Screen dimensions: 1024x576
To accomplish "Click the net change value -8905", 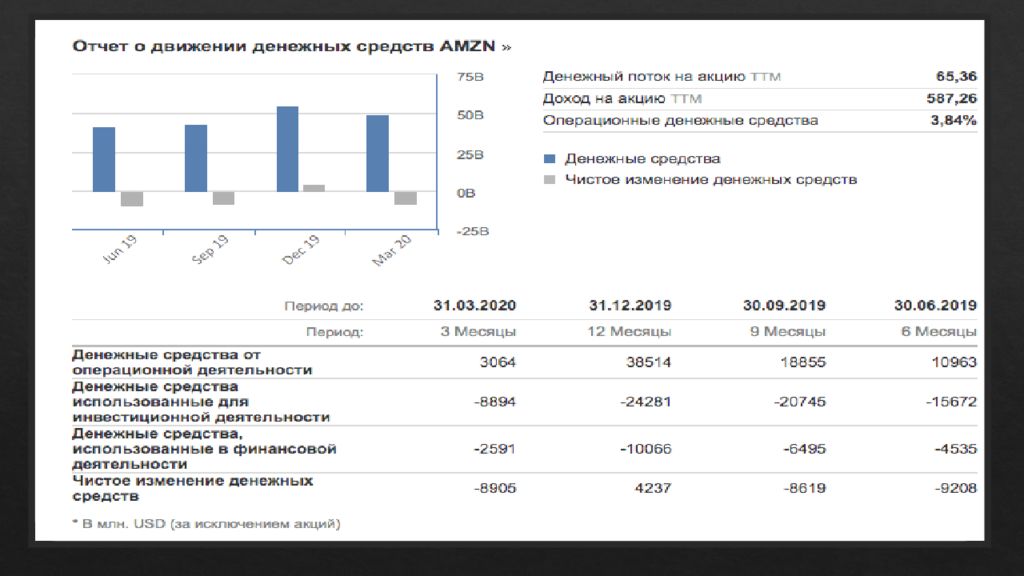I will 494,488.
